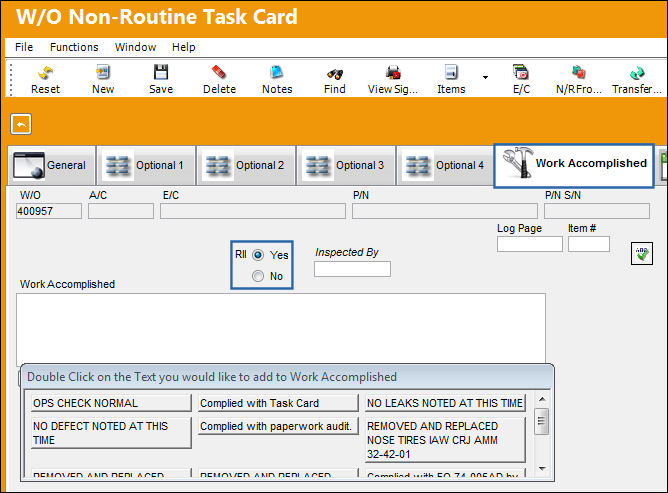Screen dimensions: 668x493
Task: Create a New task card record
Action: pyautogui.click(x=103, y=79)
